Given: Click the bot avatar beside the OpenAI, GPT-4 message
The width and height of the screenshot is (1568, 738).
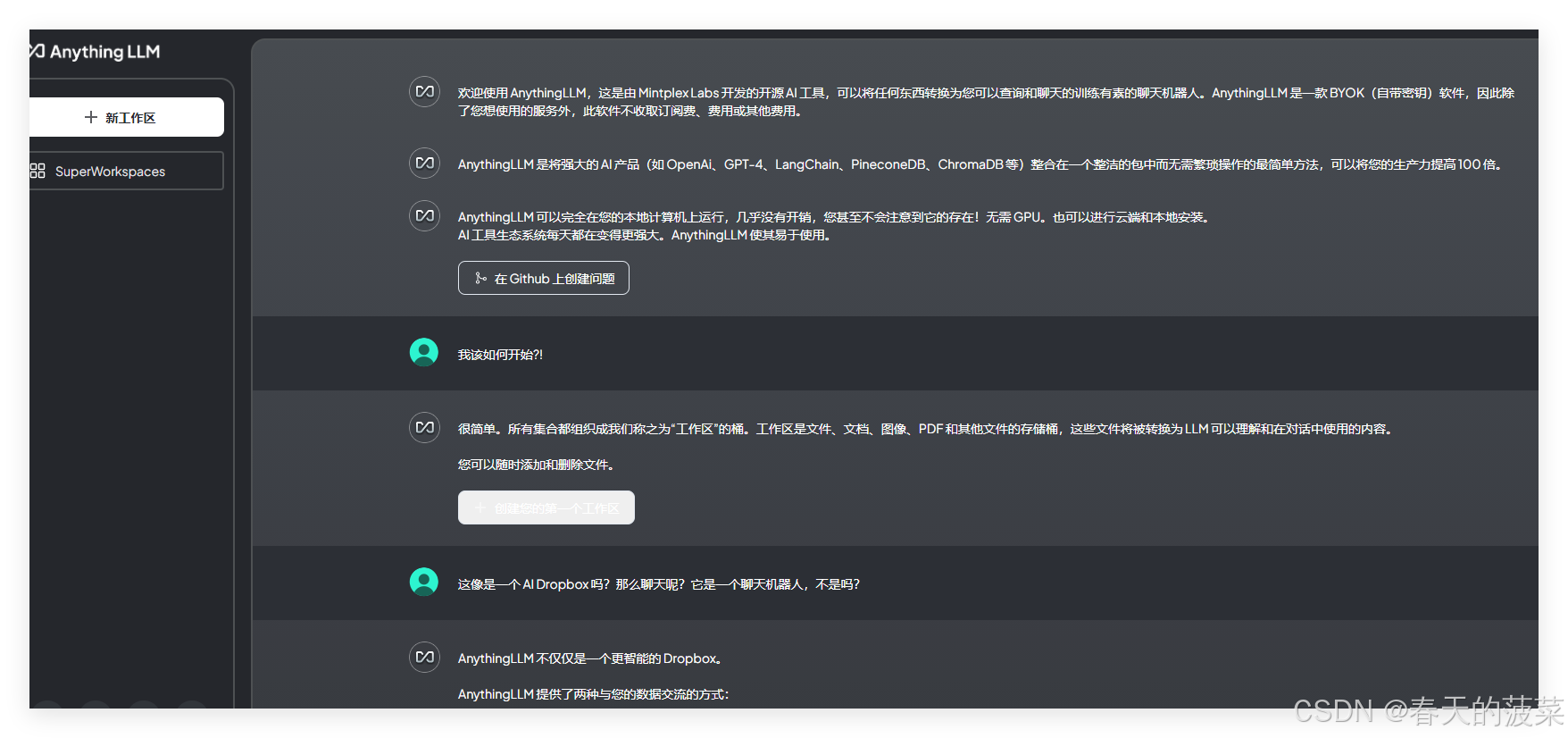Looking at the screenshot, I should click(424, 164).
